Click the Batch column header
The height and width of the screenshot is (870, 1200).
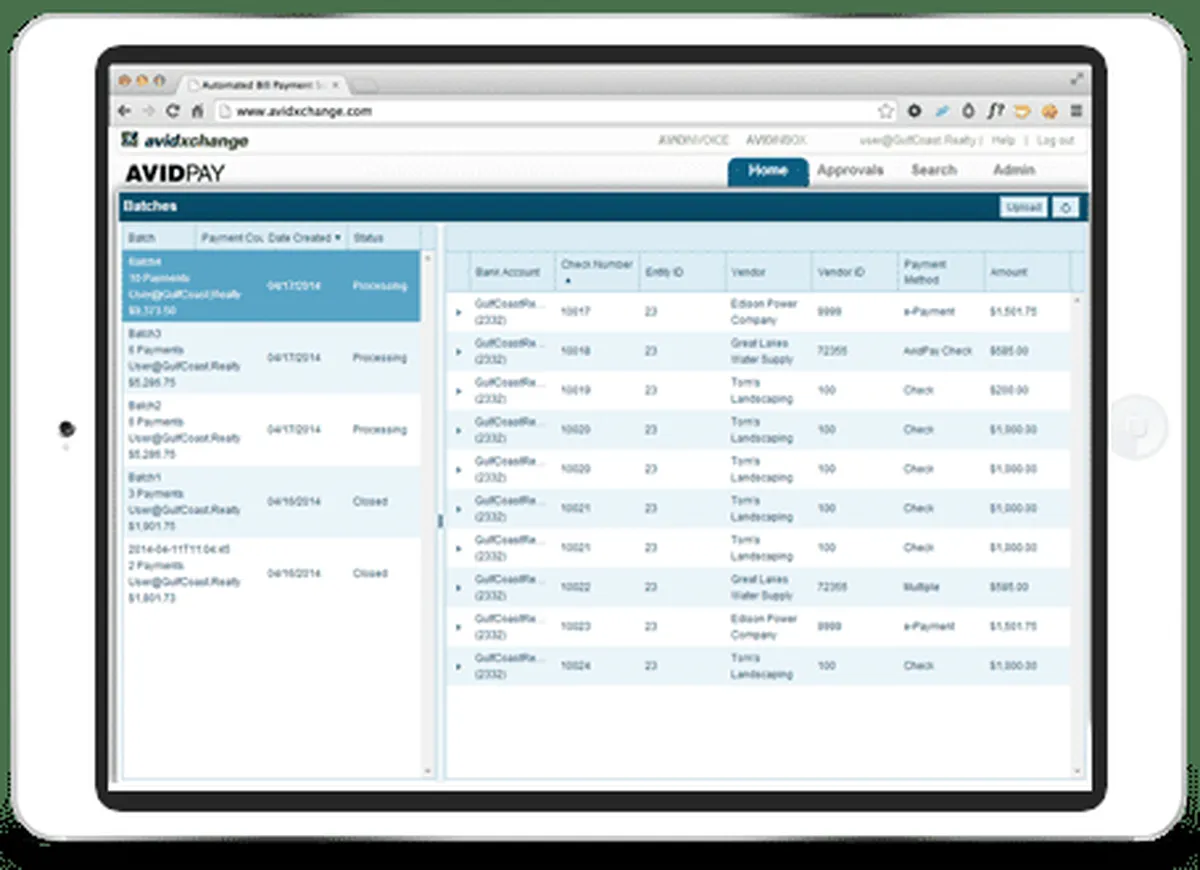click(x=160, y=238)
